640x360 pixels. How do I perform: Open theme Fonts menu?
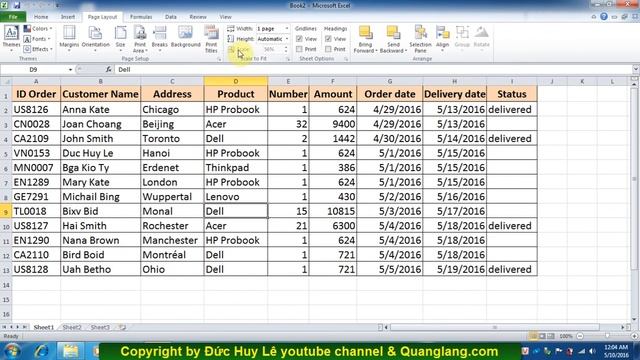click(x=37, y=39)
